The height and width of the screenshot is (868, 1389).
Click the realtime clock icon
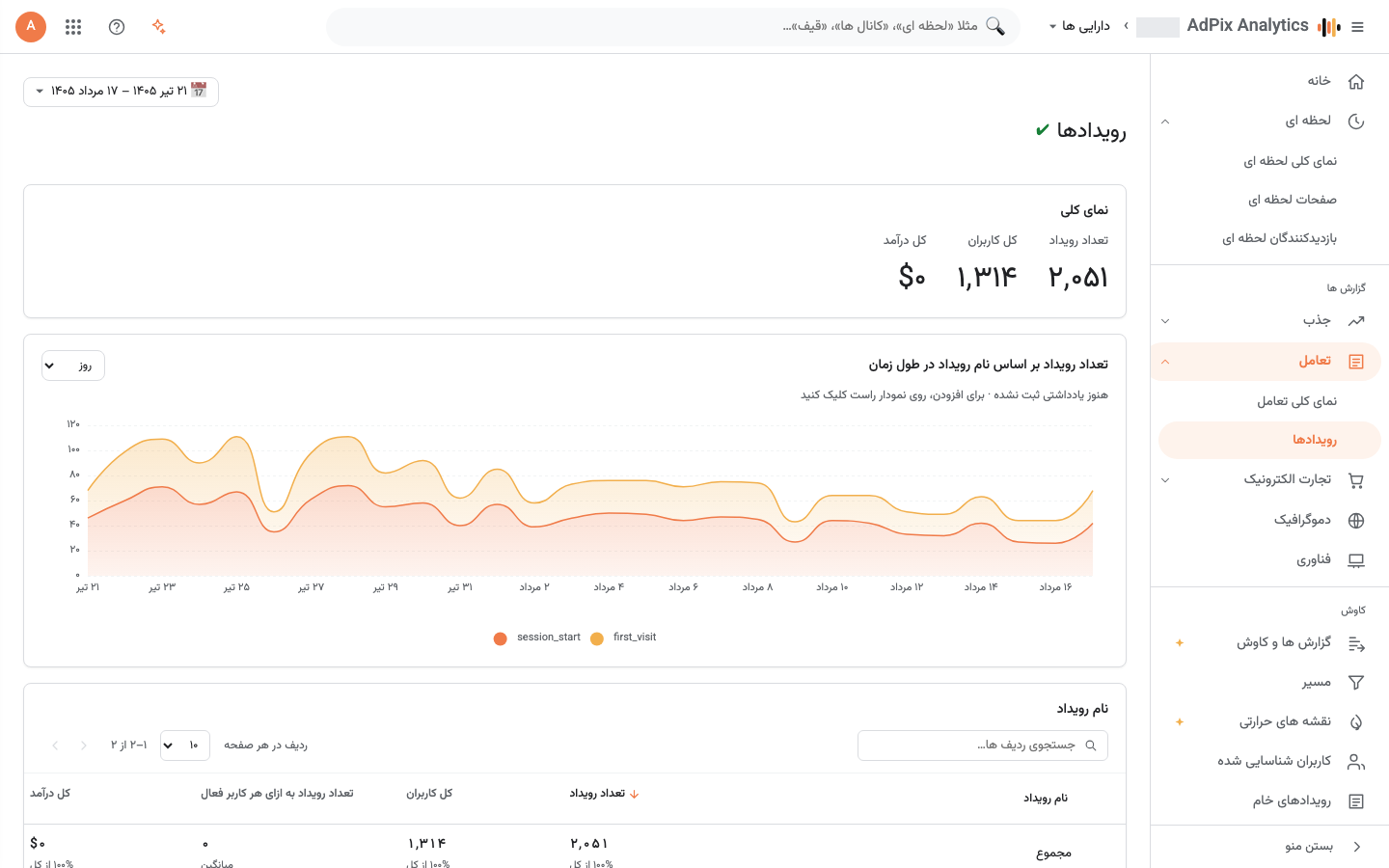(1356, 122)
